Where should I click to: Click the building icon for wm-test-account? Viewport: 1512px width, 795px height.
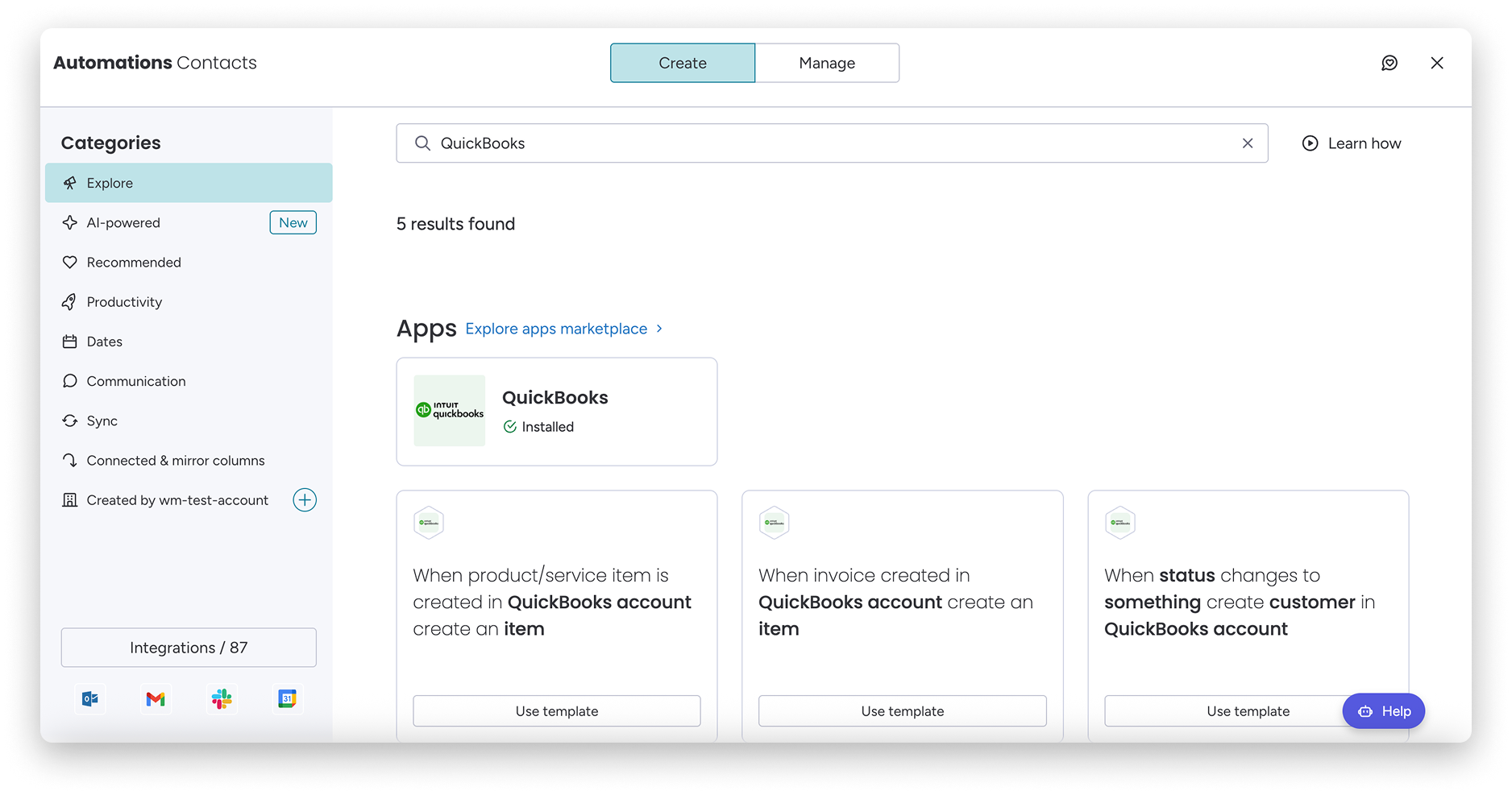(70, 500)
